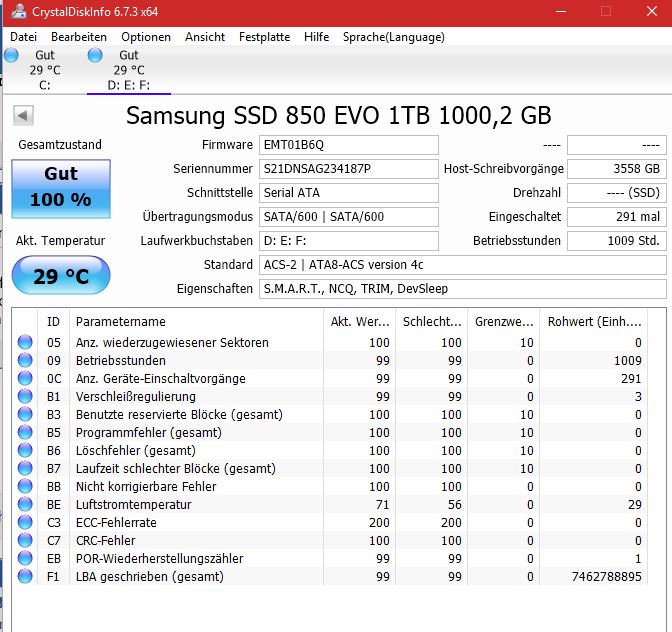This screenshot has height=632, width=672.
Task: Click the Seriennummer field
Action: [x=349, y=169]
